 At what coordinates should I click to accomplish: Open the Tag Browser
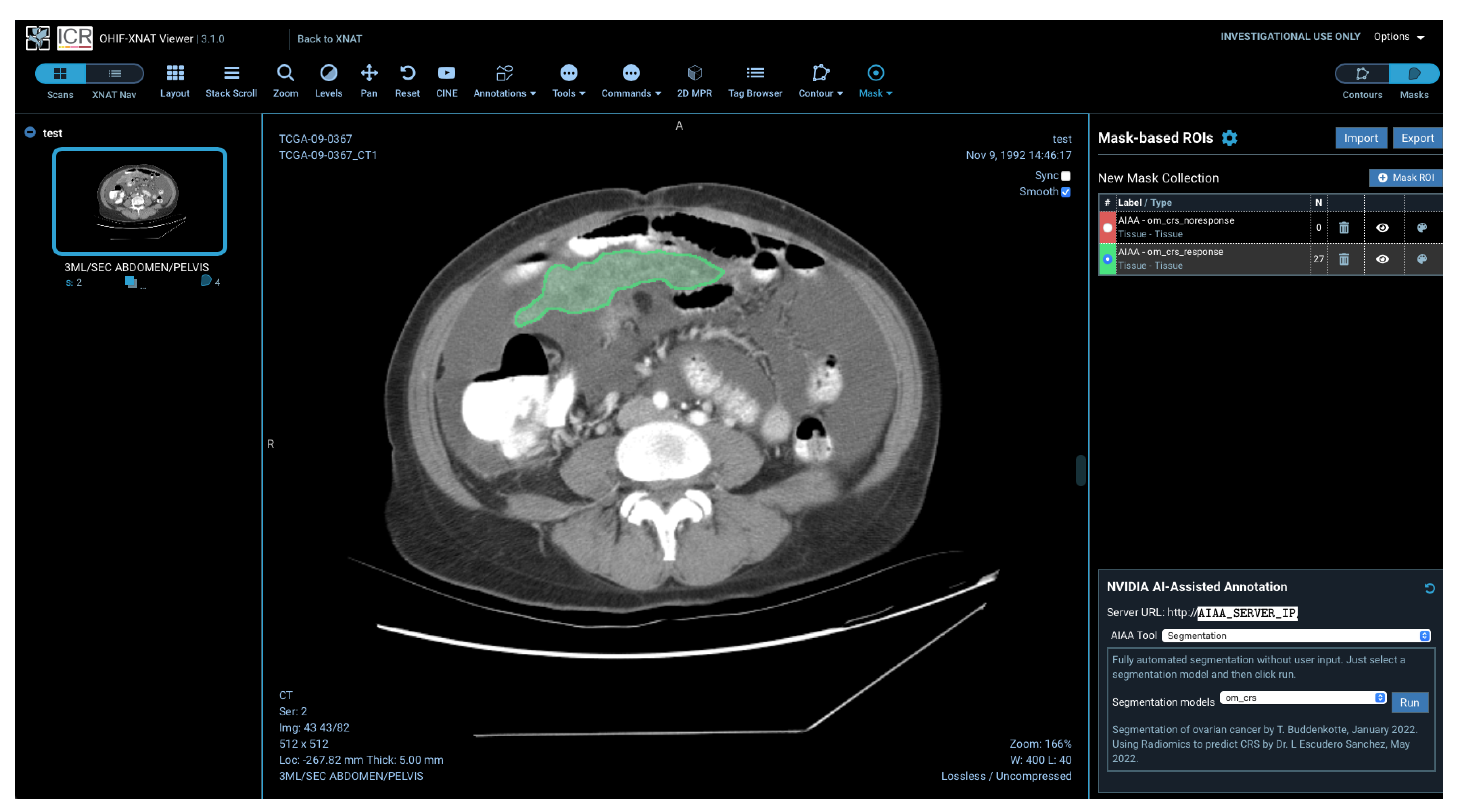click(755, 80)
